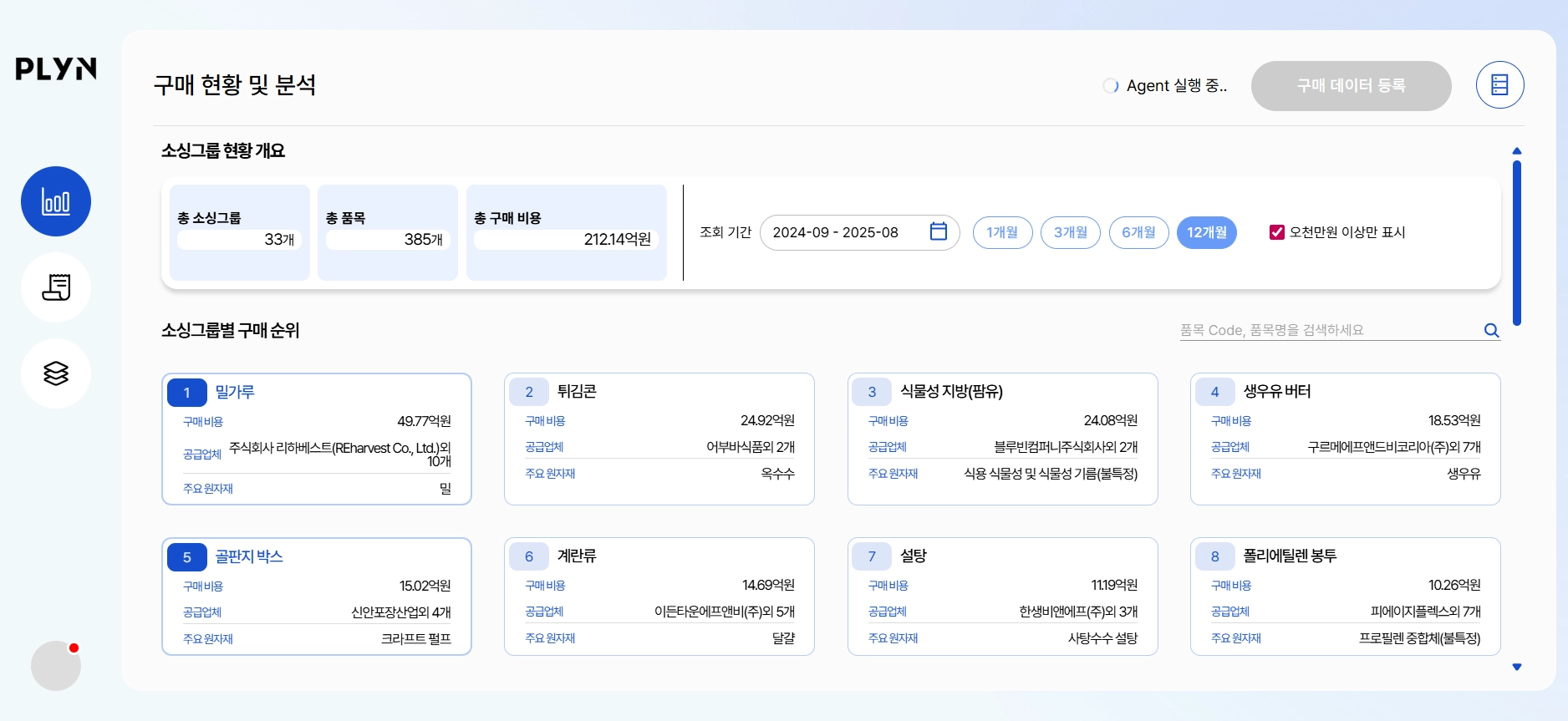Click the 10.26억원 purchase cost

(x=1454, y=585)
